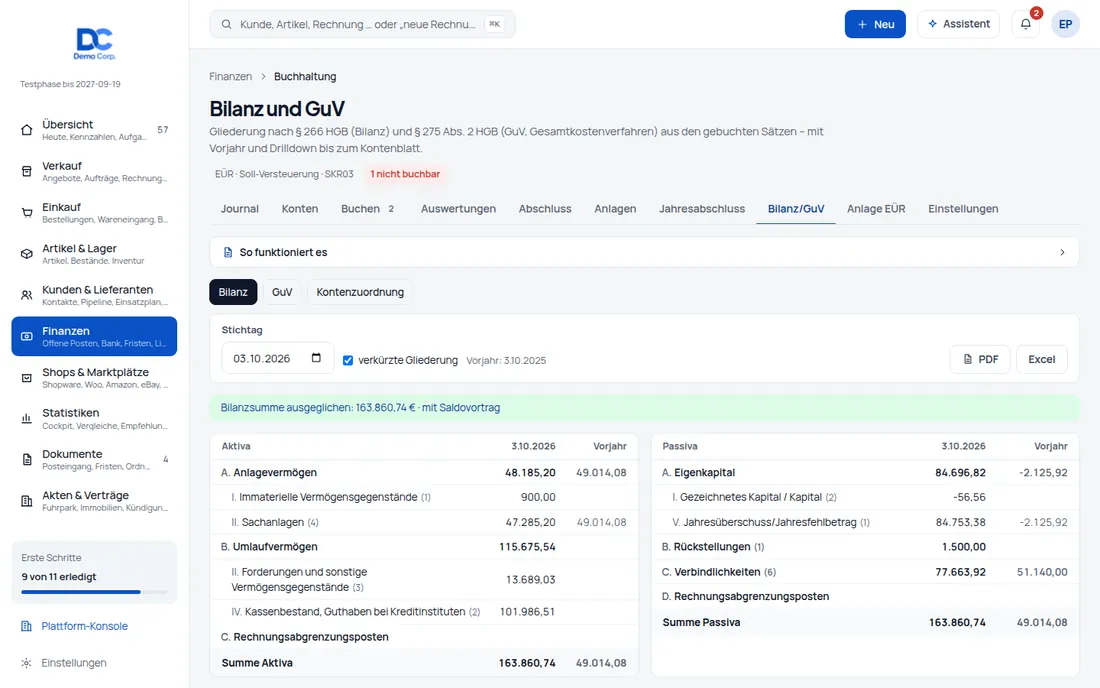Expand the Rückstellungen (1) row
This screenshot has width=1100, height=688.
point(865,547)
